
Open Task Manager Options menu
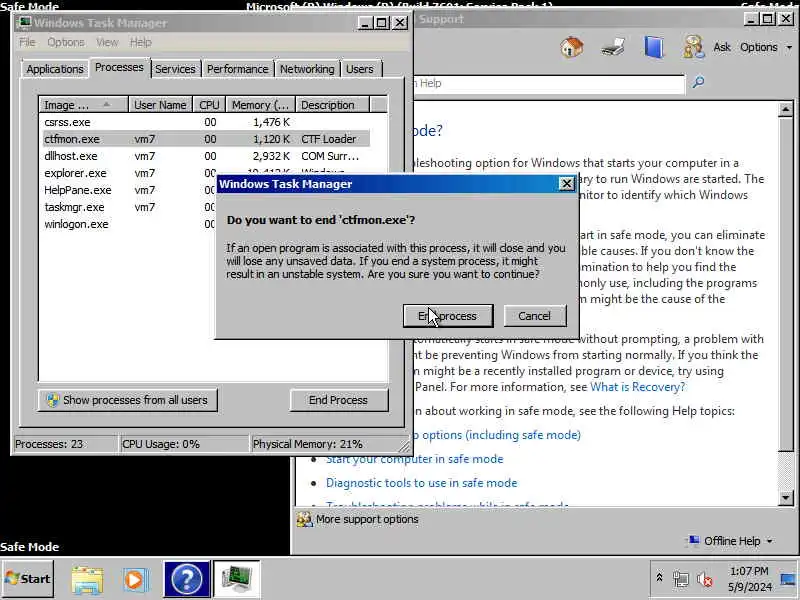pos(66,42)
